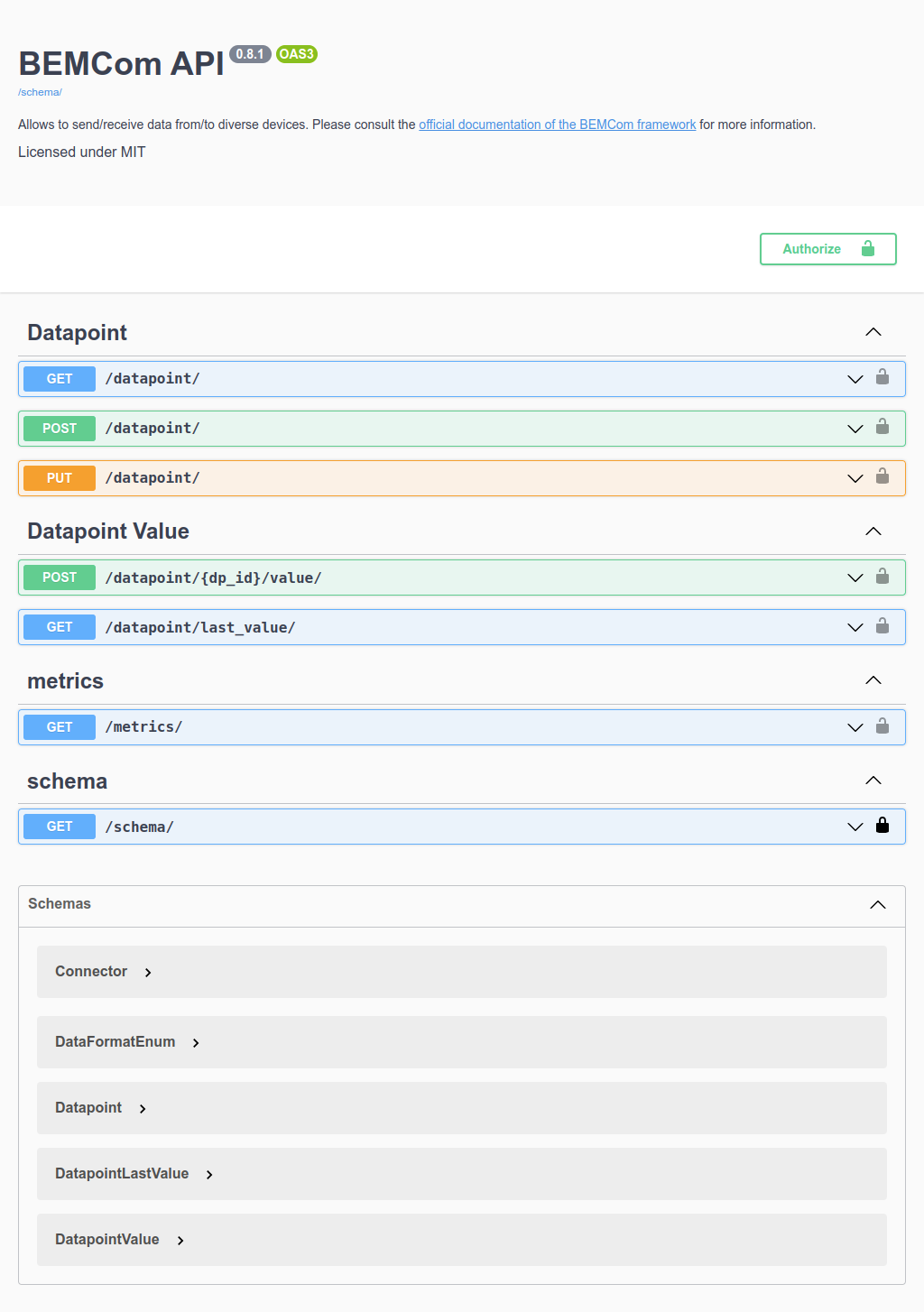The width and height of the screenshot is (924, 1312).
Task: Click the Datapoint Value section heading
Action: point(108,531)
